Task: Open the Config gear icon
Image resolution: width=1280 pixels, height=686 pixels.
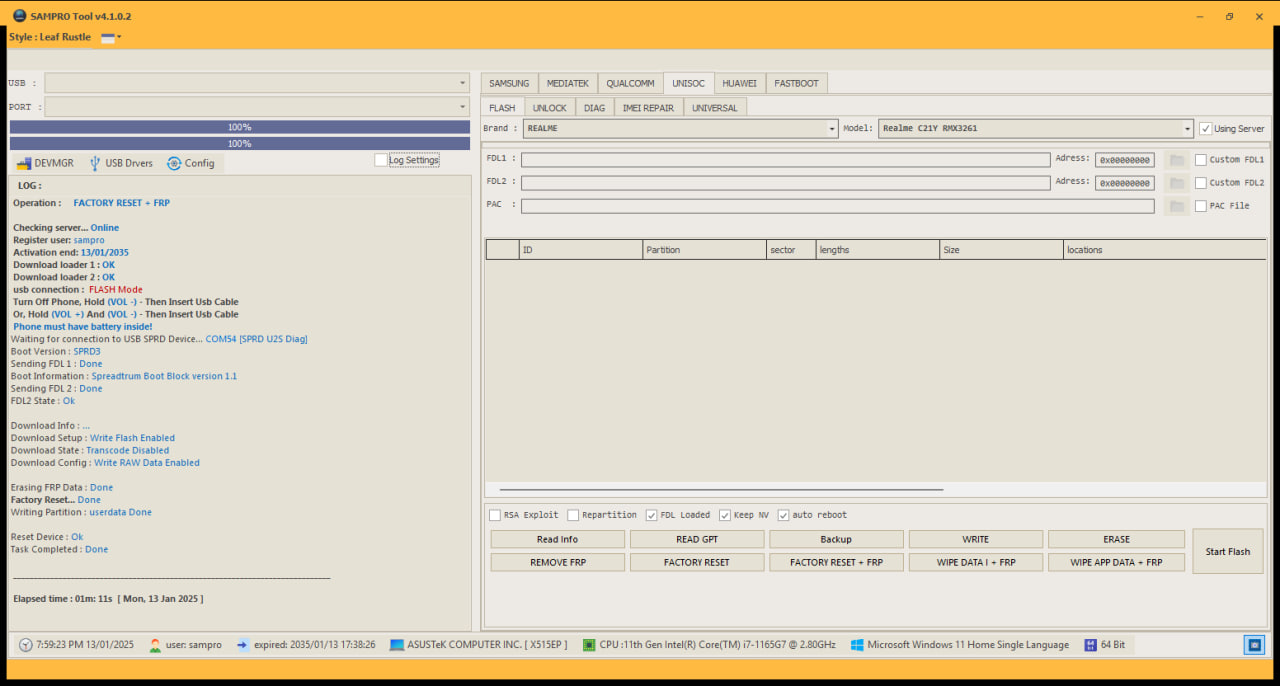Action: [174, 163]
